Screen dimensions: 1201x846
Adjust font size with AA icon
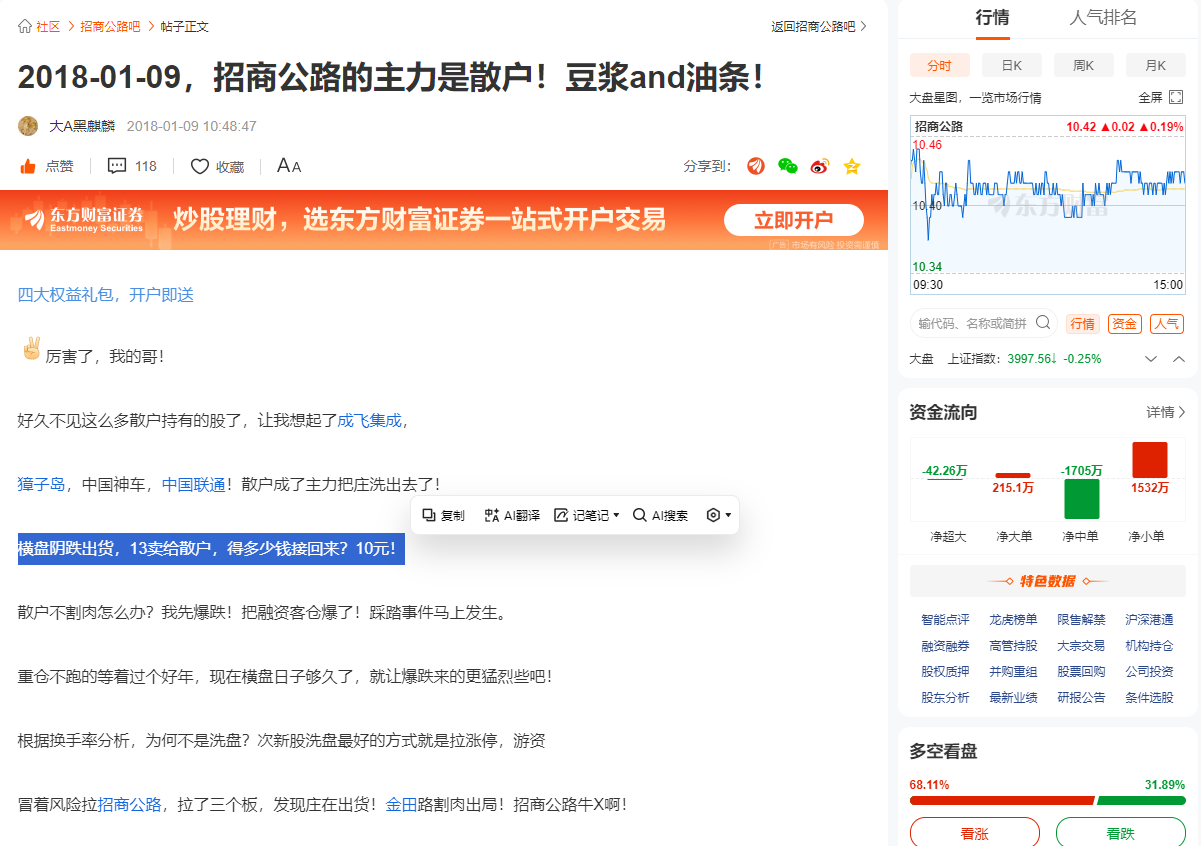(289, 166)
